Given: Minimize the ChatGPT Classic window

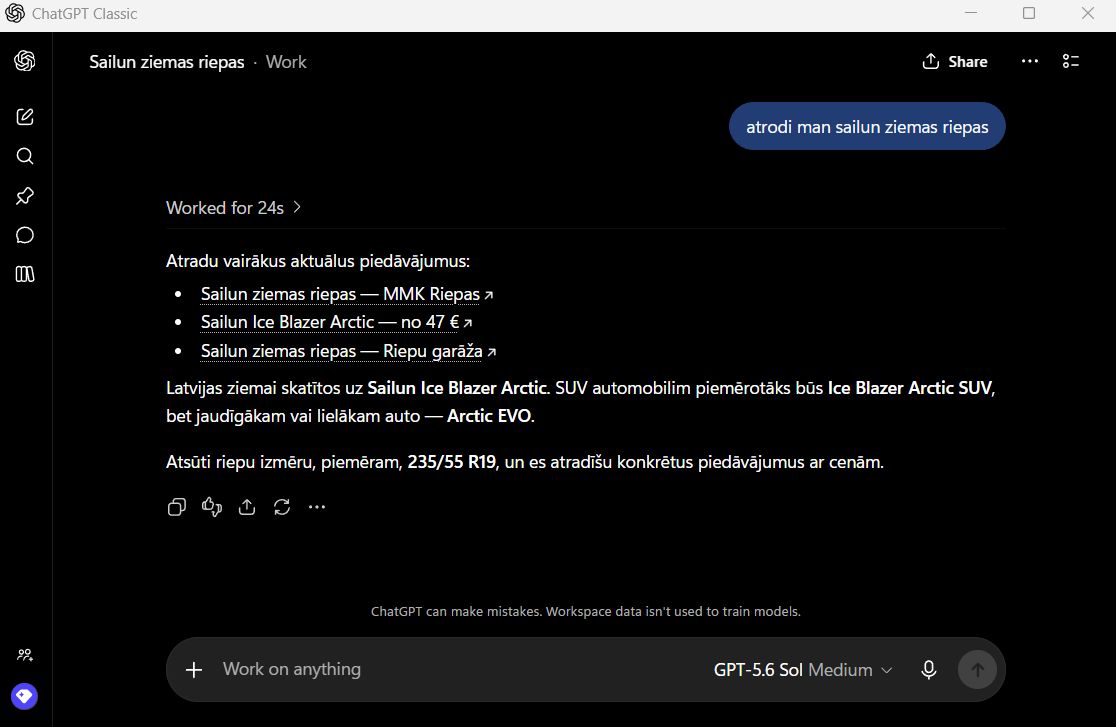Looking at the screenshot, I should (x=971, y=14).
